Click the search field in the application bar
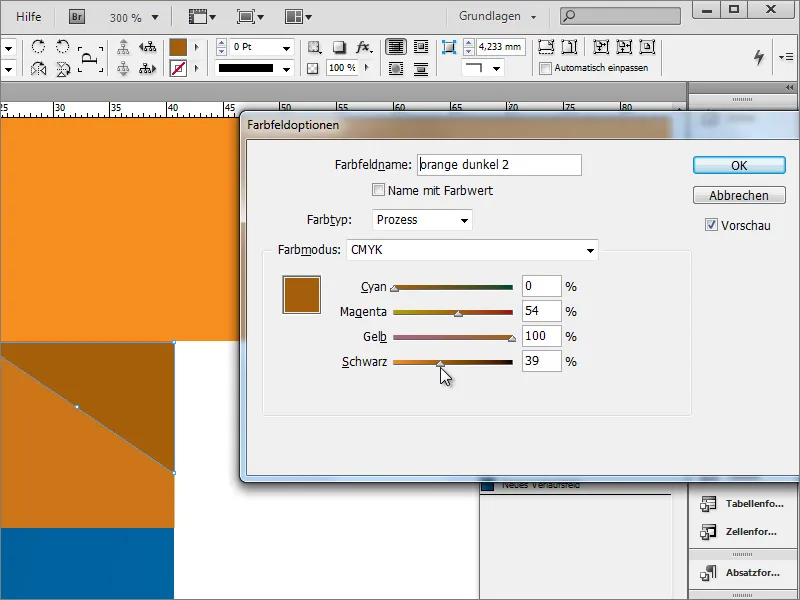The width and height of the screenshot is (800, 600). (x=620, y=16)
